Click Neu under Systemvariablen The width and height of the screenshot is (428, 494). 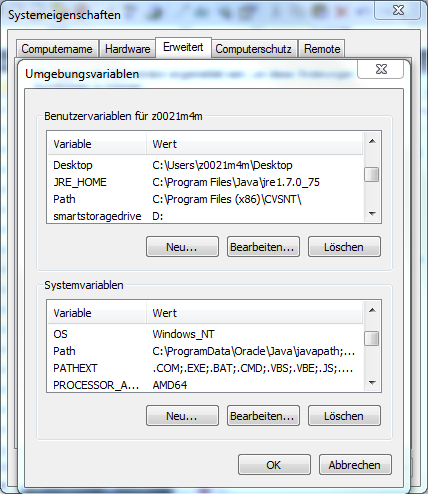(182, 416)
